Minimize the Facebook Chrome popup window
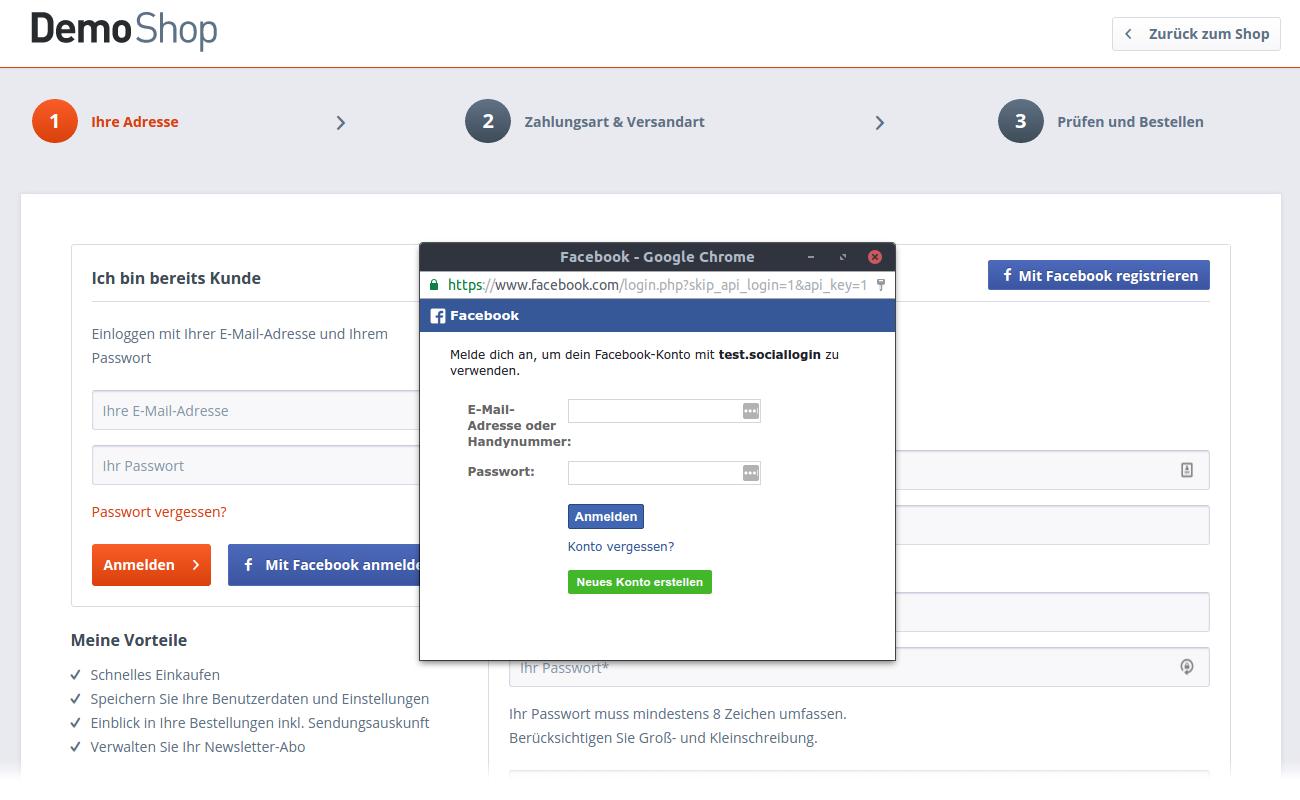The height and width of the screenshot is (800, 1300). point(811,257)
